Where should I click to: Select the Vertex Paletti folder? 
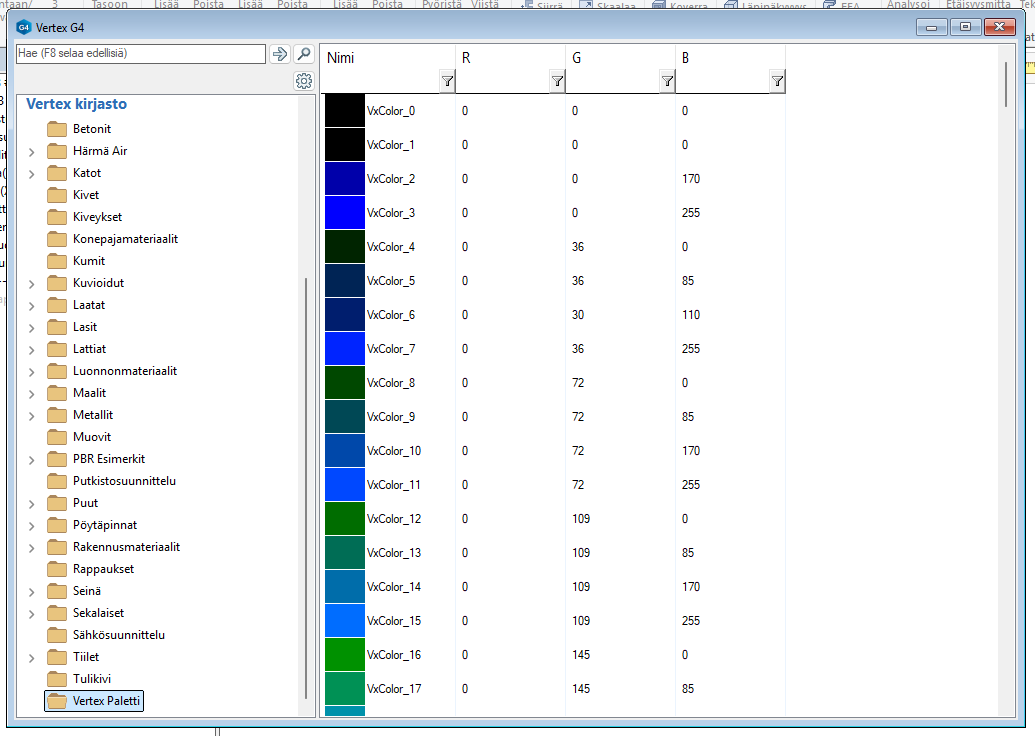(108, 701)
